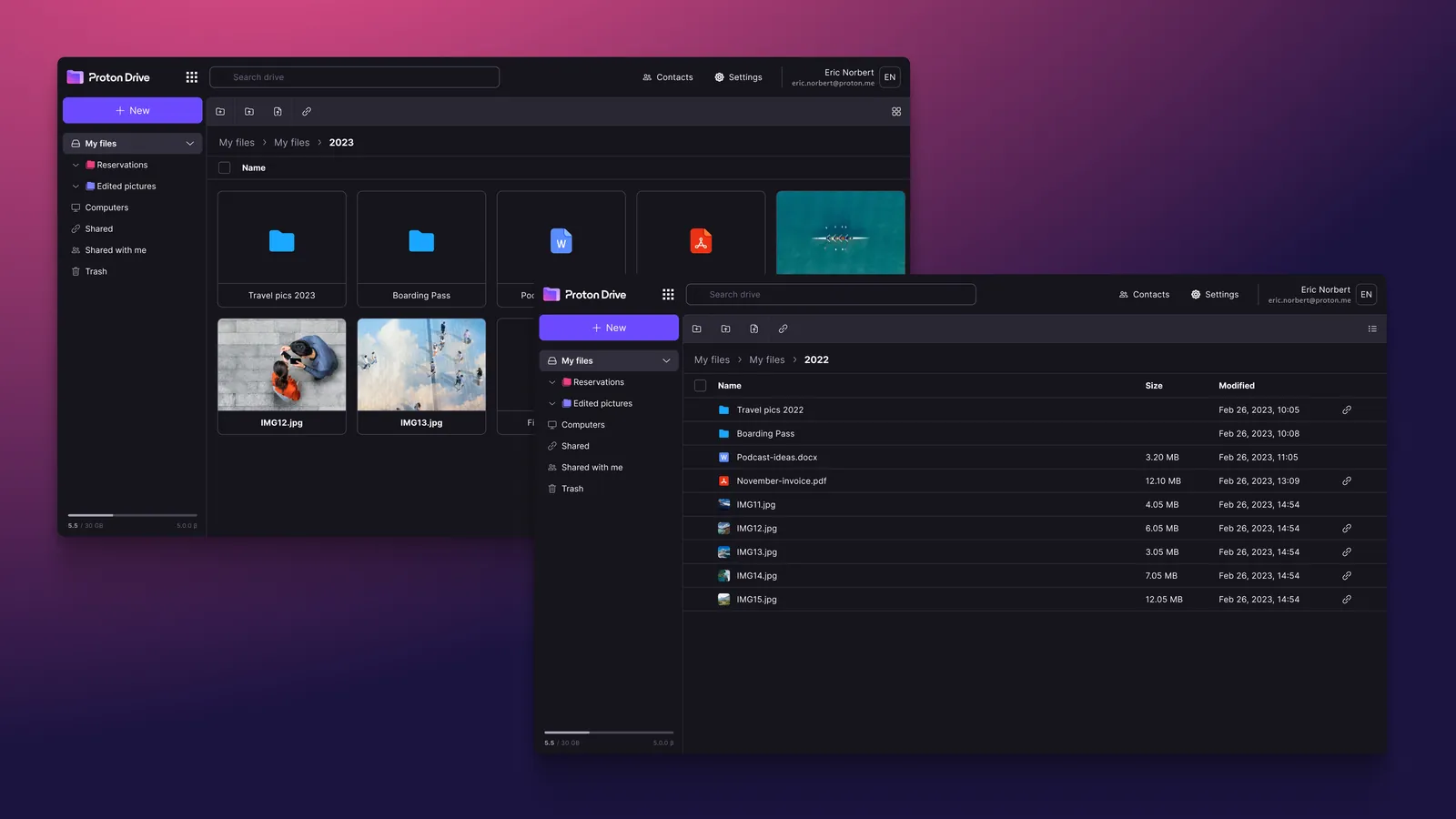Click link icon on the November-invoice.pdf row
The image size is (1456, 819).
[x=1347, y=481]
